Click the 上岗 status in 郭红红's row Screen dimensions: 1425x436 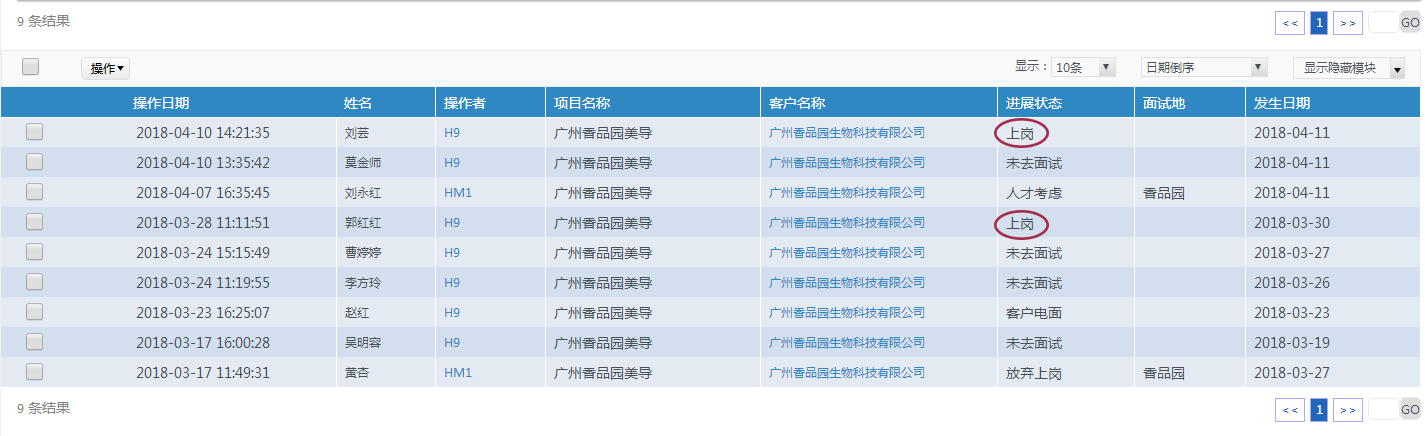click(1020, 222)
